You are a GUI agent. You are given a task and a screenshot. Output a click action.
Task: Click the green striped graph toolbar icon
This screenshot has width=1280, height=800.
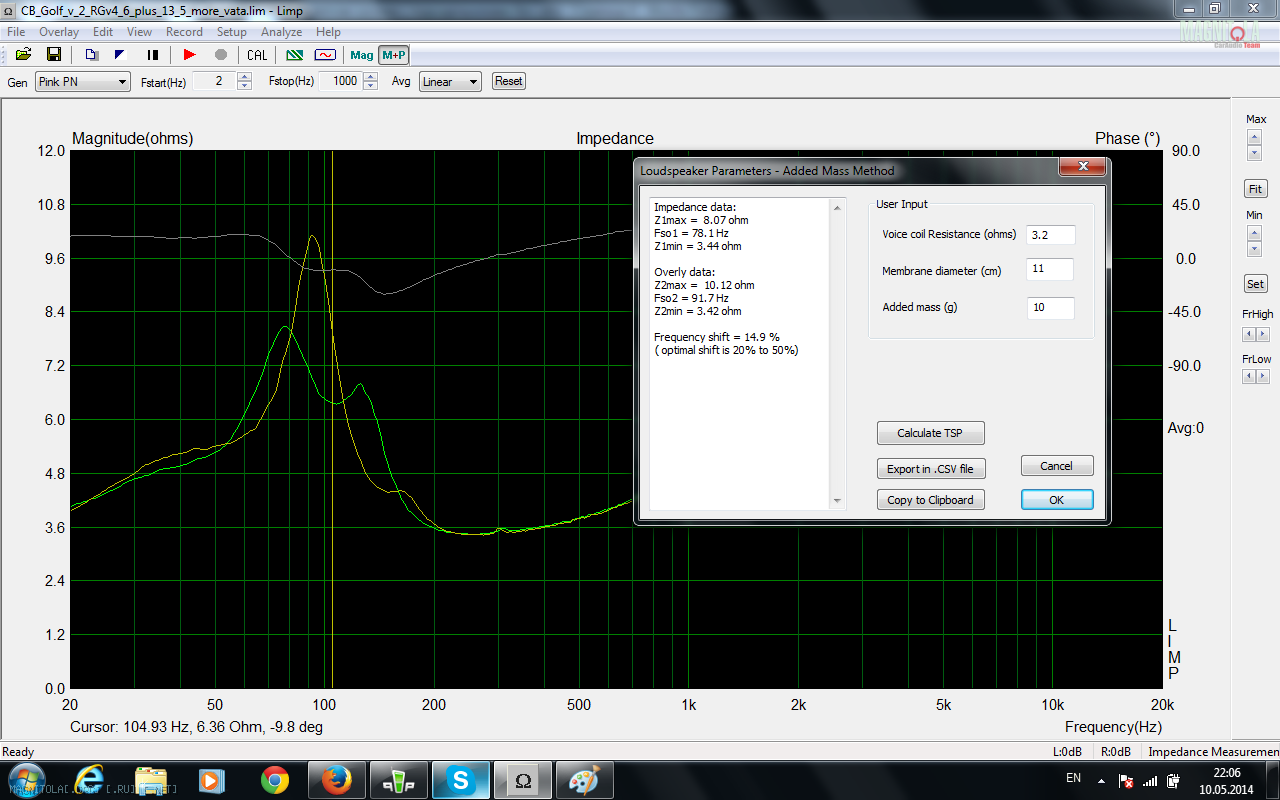(x=295, y=55)
